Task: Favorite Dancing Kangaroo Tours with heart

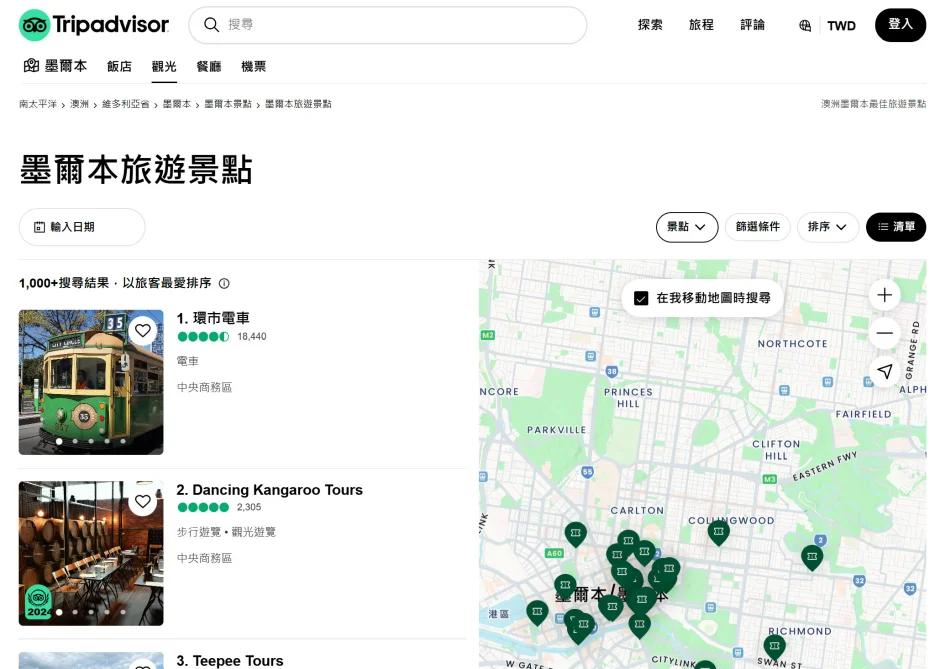Action: 143,501
